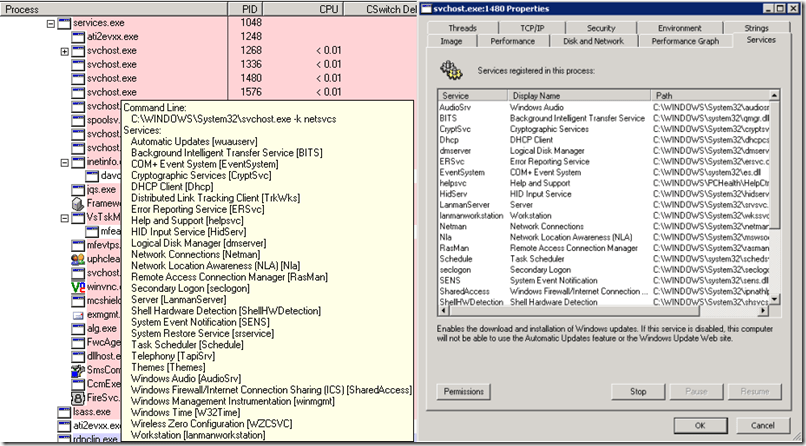Collapse the inetinfo process tree node
This screenshot has width=806, height=446.
pos(64,162)
